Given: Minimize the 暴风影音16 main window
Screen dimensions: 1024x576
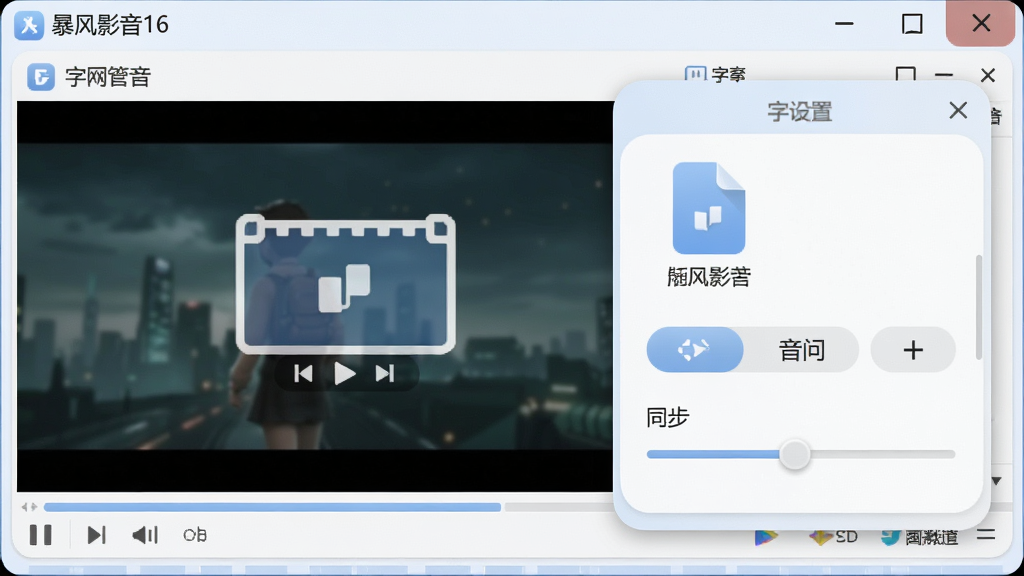Looking at the screenshot, I should [844, 24].
